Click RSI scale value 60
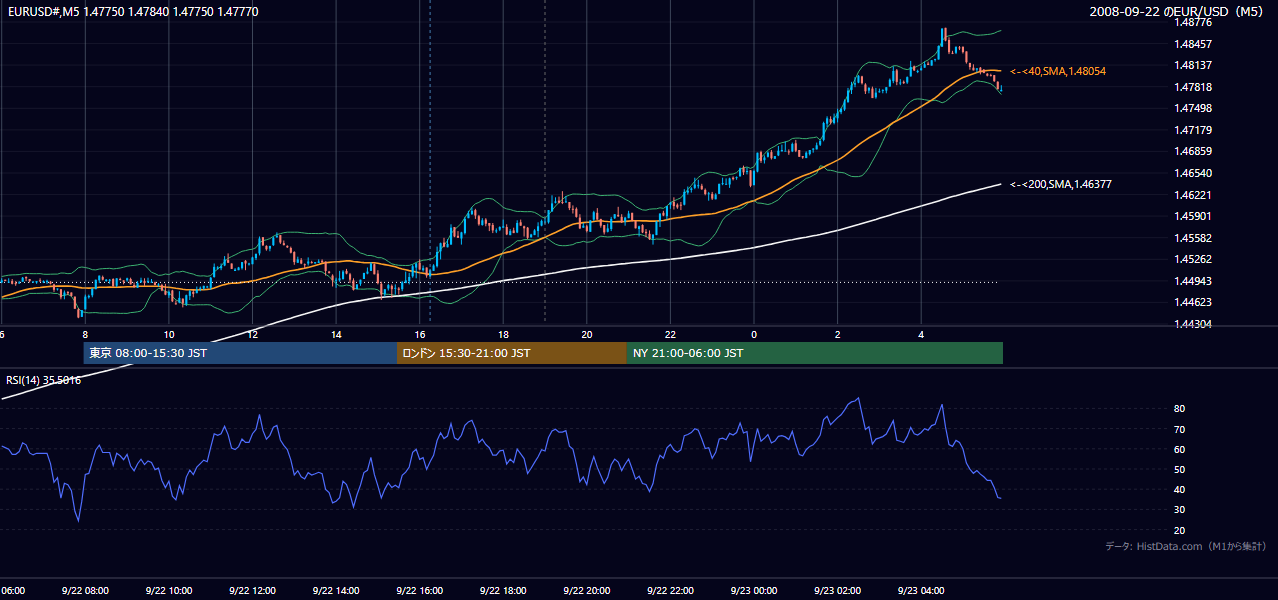The width and height of the screenshot is (1278, 600). [1180, 449]
